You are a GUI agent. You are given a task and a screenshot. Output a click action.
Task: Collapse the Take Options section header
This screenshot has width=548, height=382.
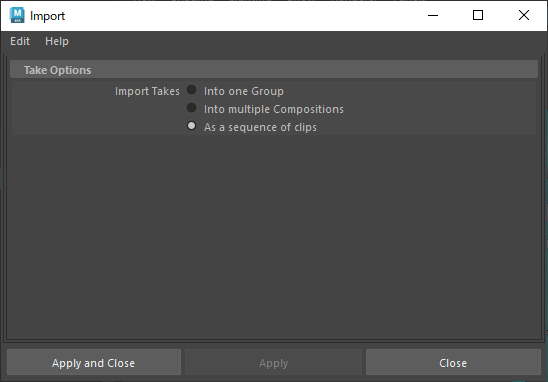274,70
